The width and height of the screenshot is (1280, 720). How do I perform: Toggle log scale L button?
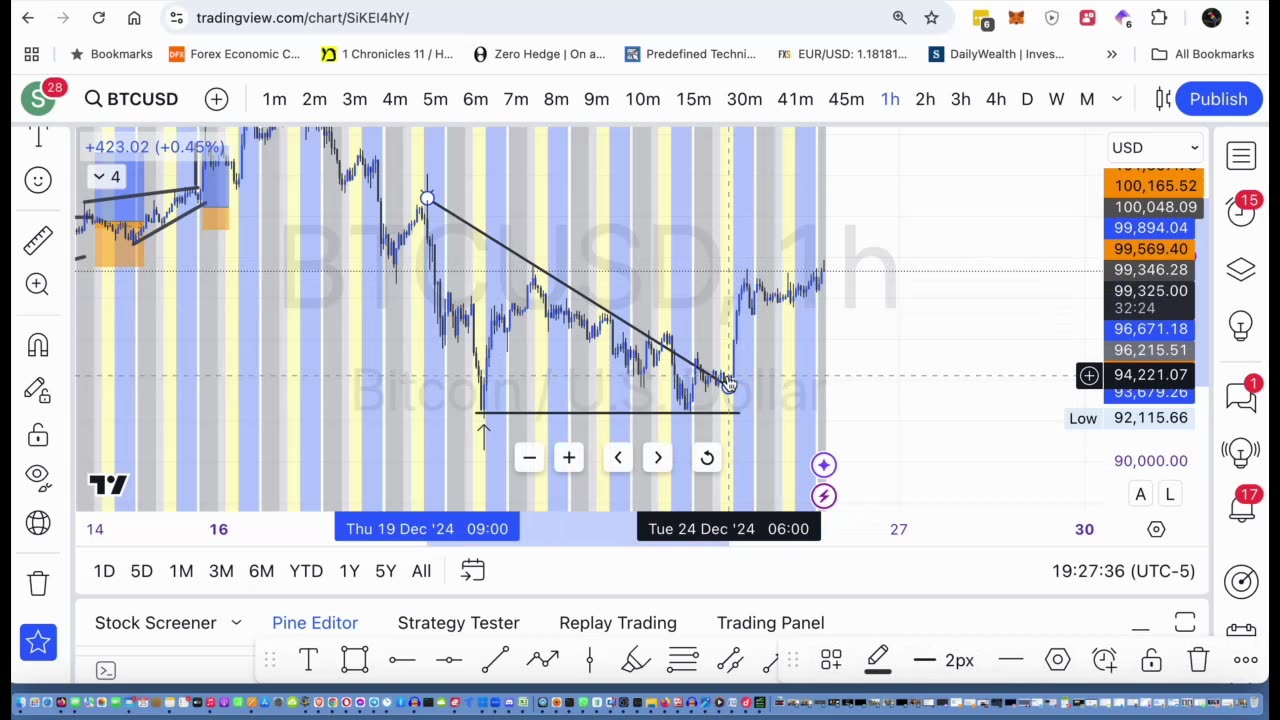click(x=1169, y=494)
